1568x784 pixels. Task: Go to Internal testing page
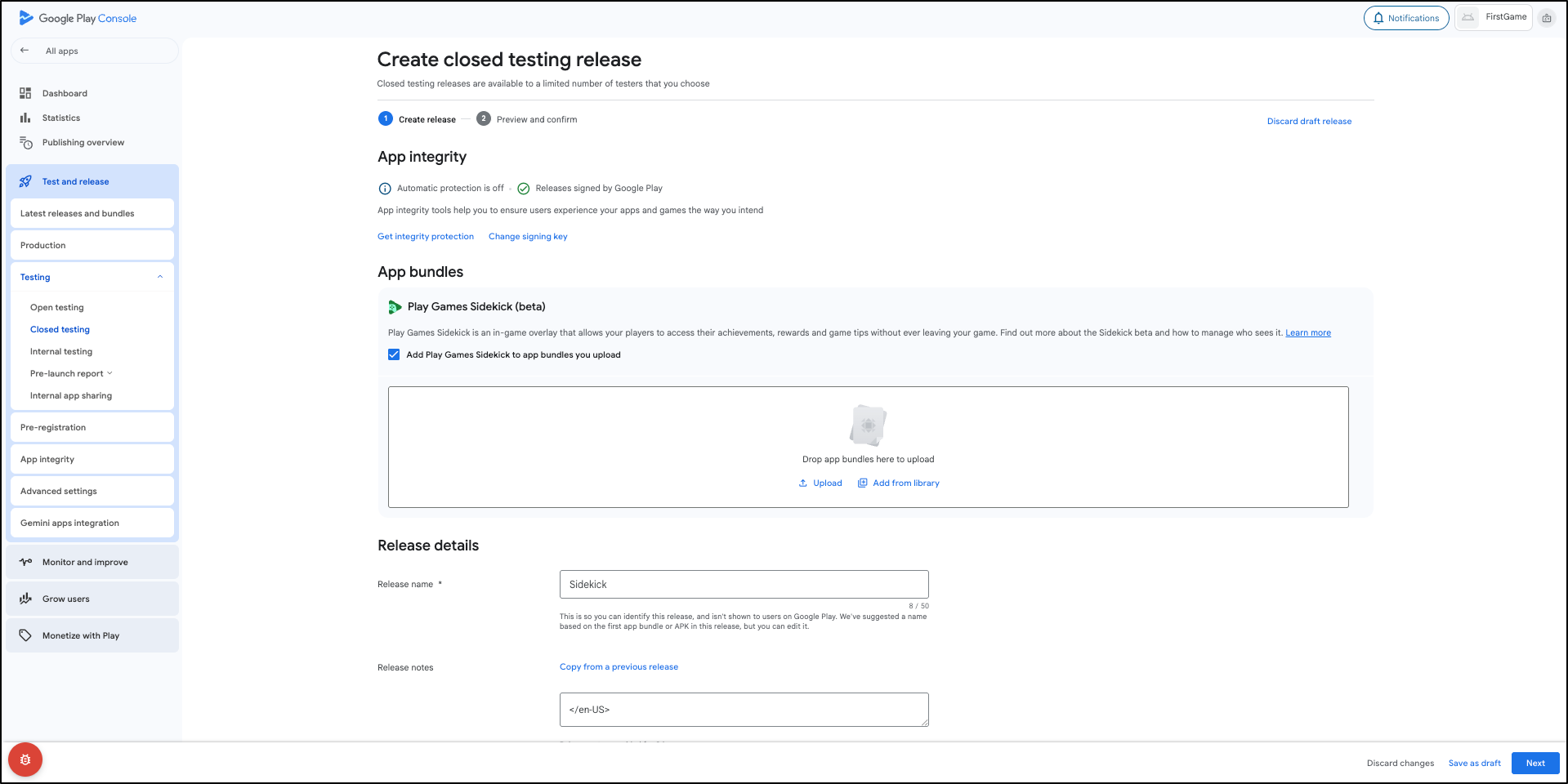[61, 351]
